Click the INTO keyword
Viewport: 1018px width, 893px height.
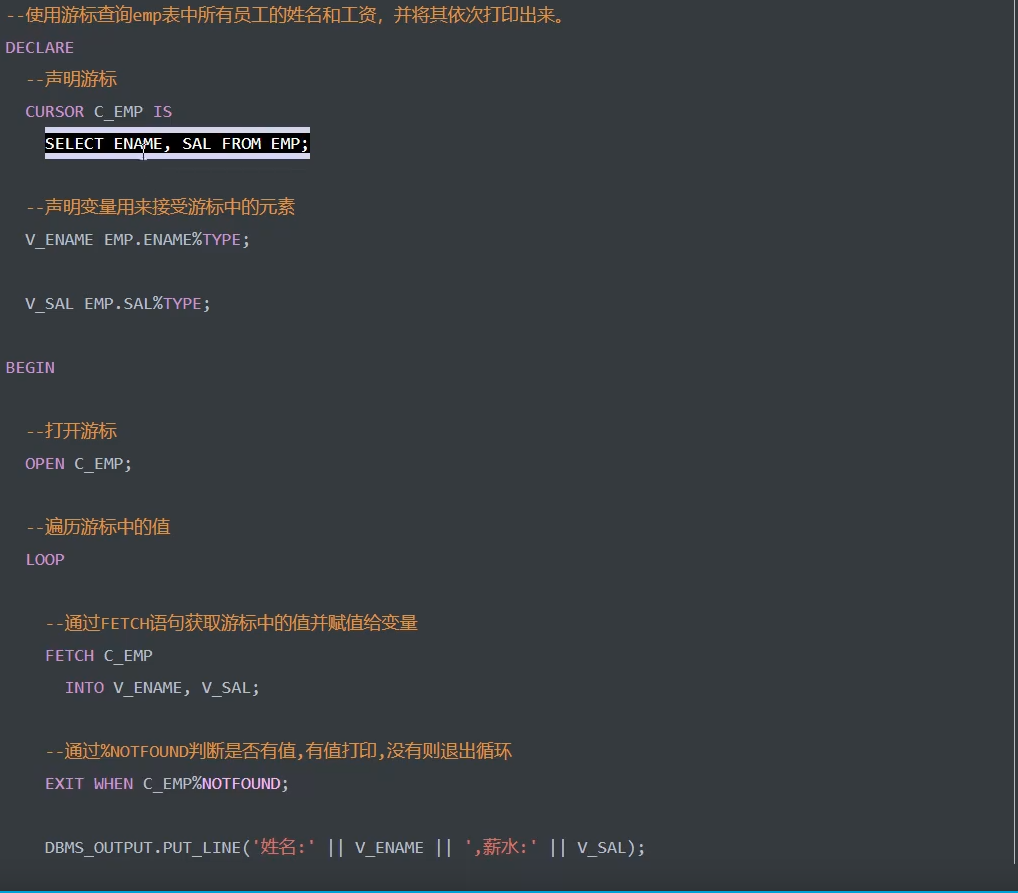click(x=84, y=688)
